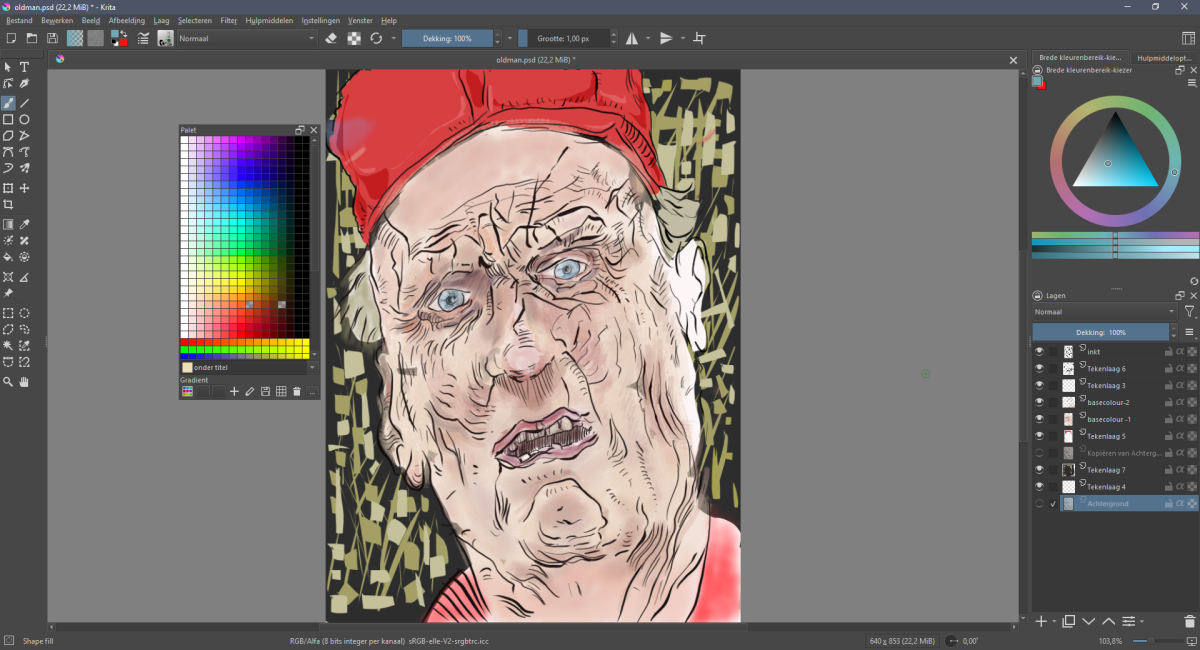Screen dimensions: 1200x650
Task: Toggle the lock on Tekenlaag 3 layer
Action: point(1168,385)
